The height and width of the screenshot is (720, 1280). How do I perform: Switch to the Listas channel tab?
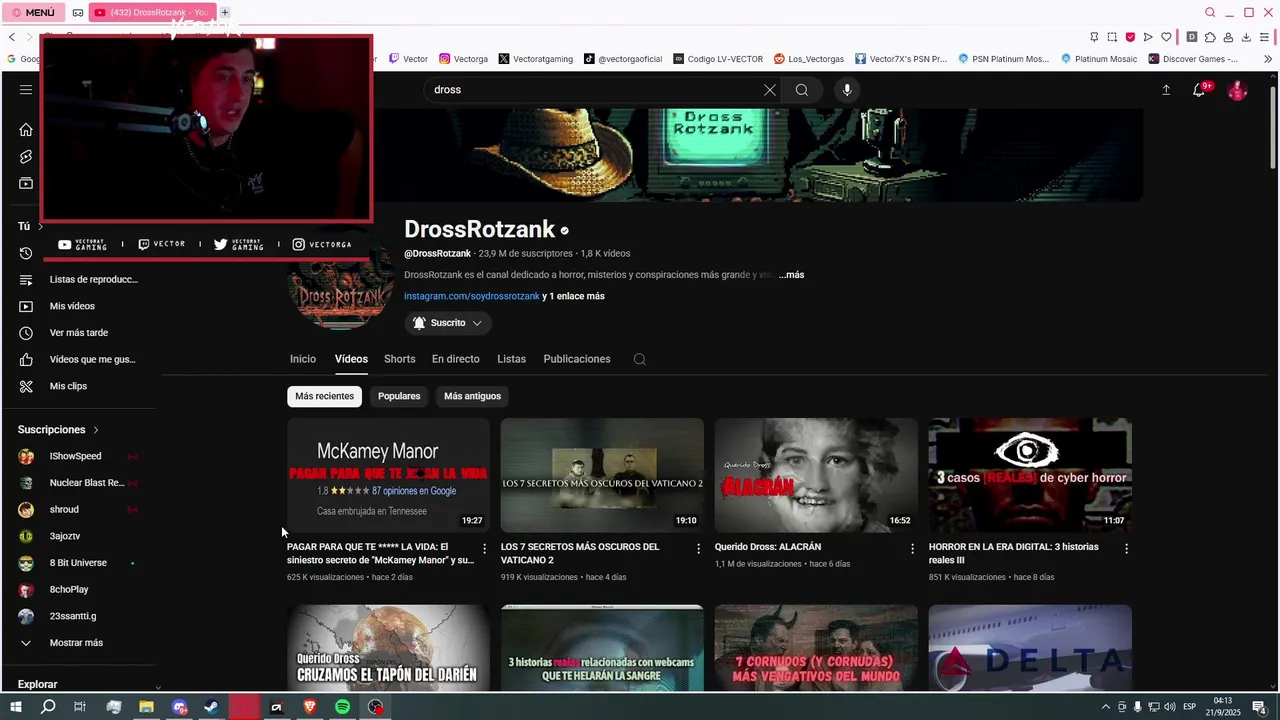(x=511, y=359)
